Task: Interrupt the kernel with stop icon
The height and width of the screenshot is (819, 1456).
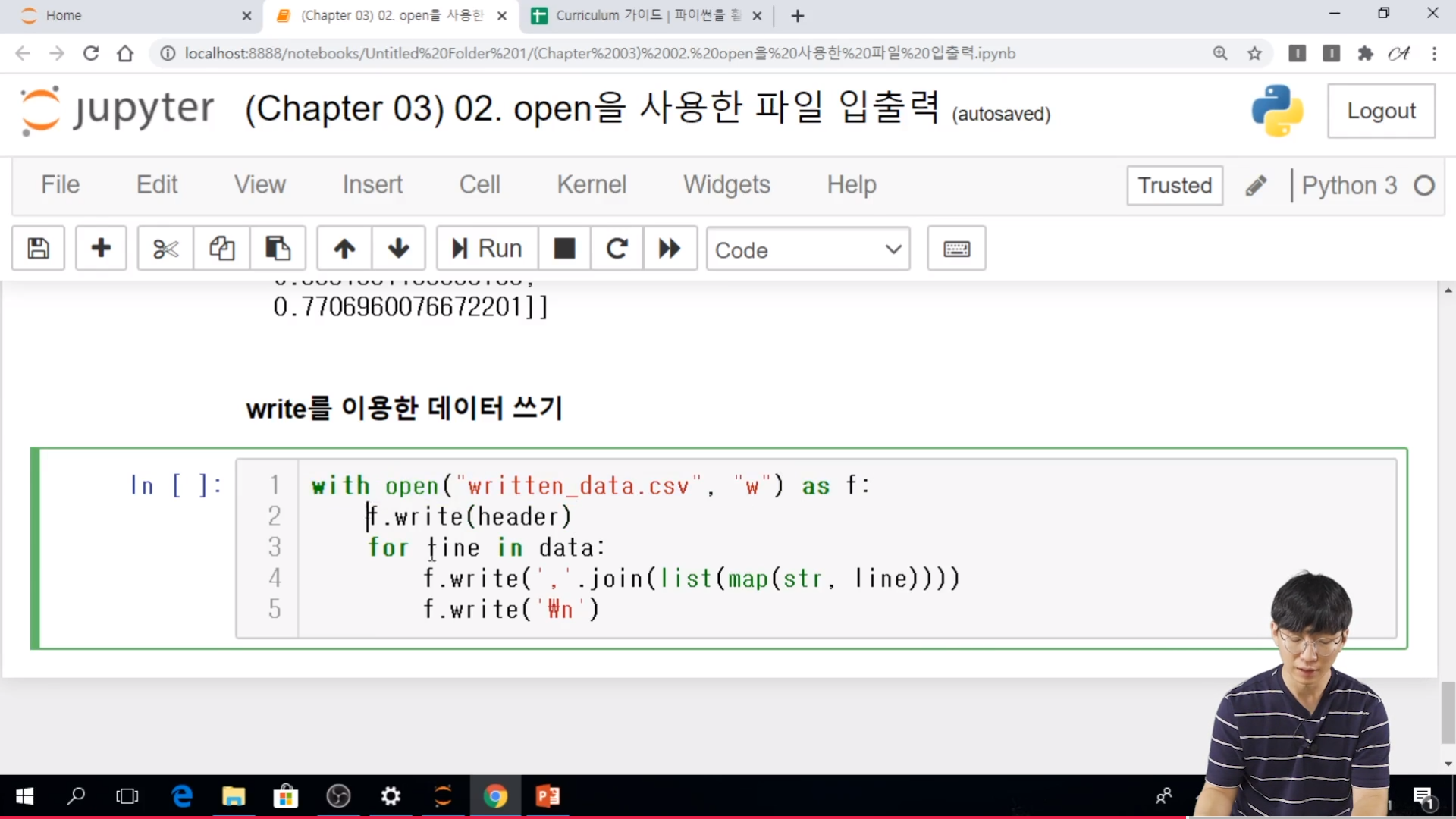Action: (x=564, y=249)
